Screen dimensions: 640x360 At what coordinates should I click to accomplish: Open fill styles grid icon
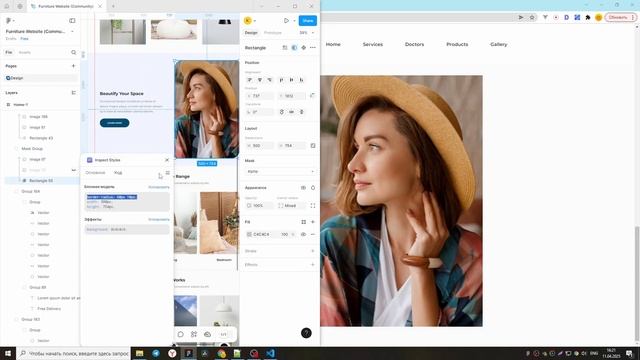pyautogui.click(x=304, y=222)
